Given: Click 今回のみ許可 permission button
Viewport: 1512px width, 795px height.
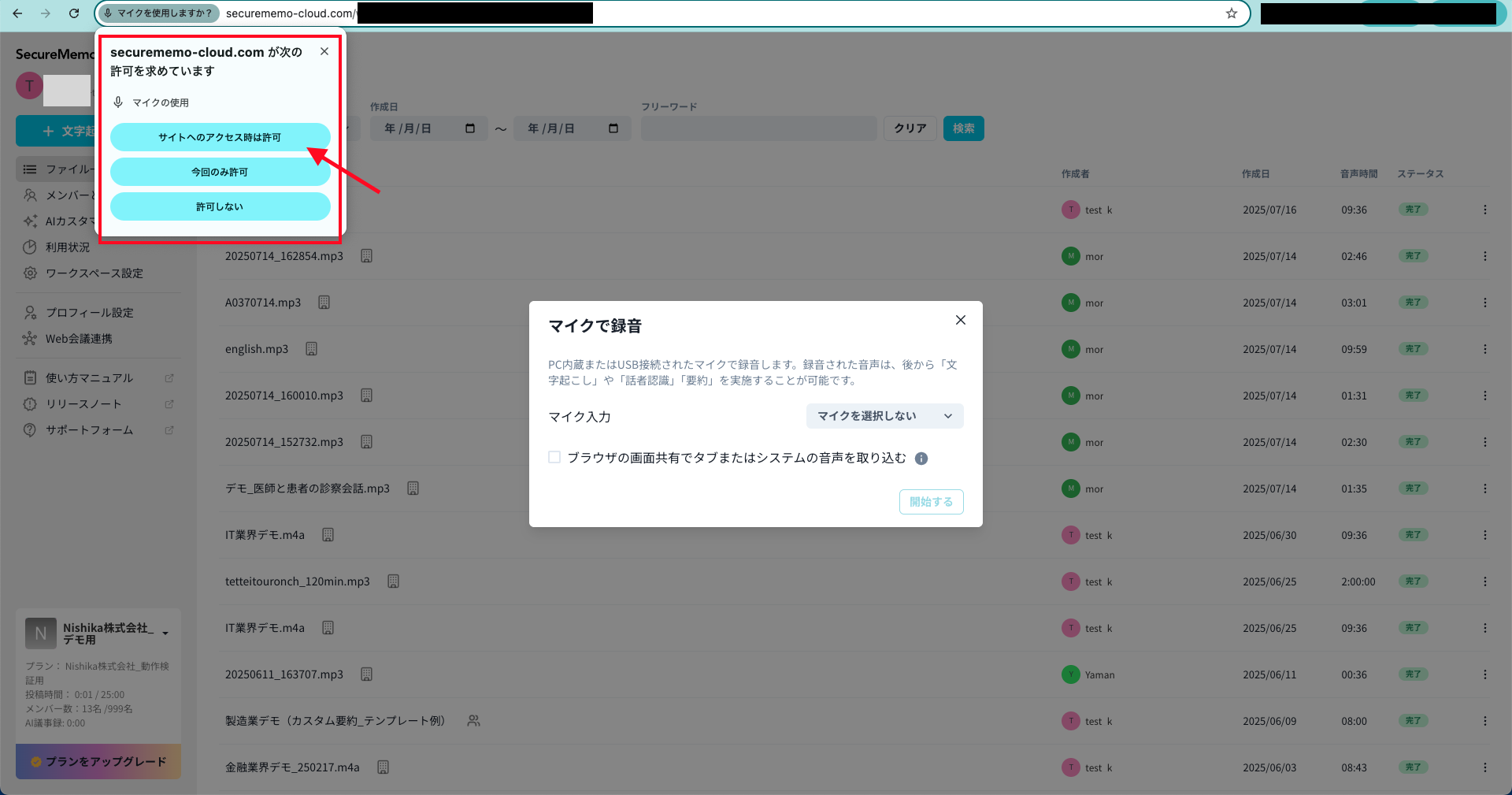Looking at the screenshot, I should point(220,172).
